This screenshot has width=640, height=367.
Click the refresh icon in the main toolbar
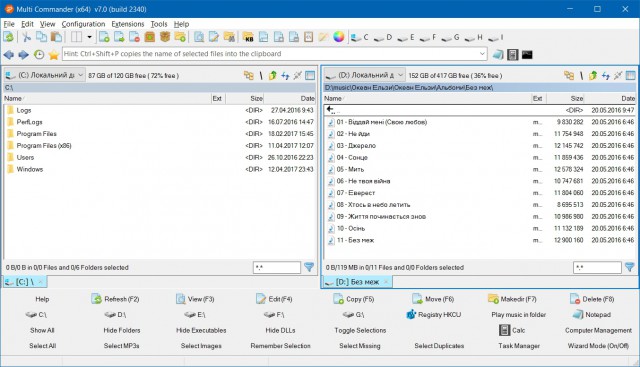click(x=9, y=38)
